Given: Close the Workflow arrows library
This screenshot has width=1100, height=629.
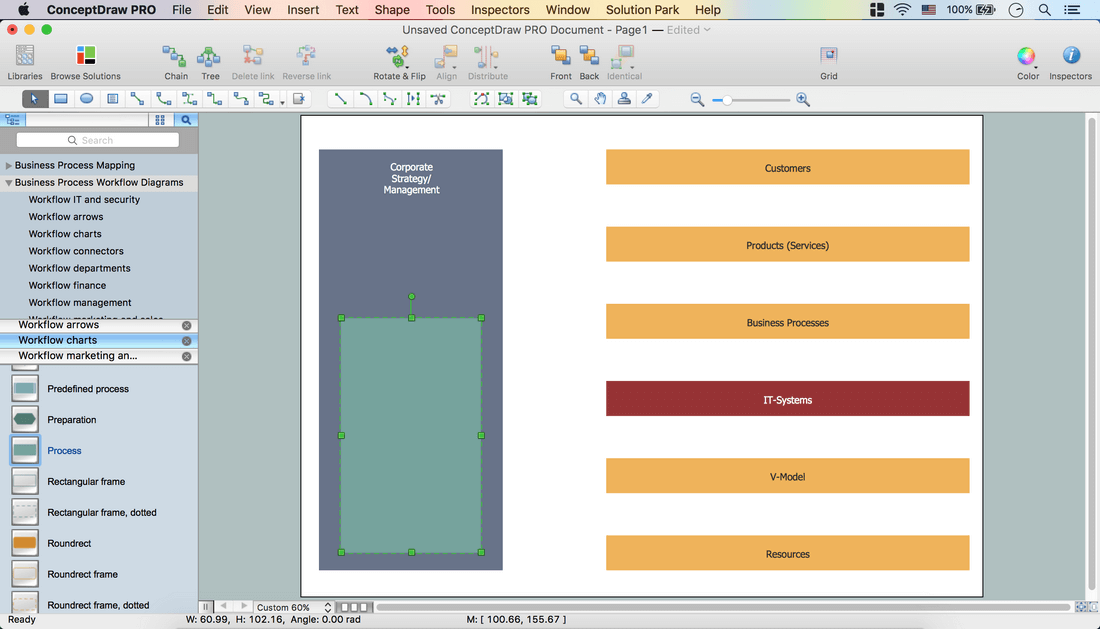Looking at the screenshot, I should (186, 326).
